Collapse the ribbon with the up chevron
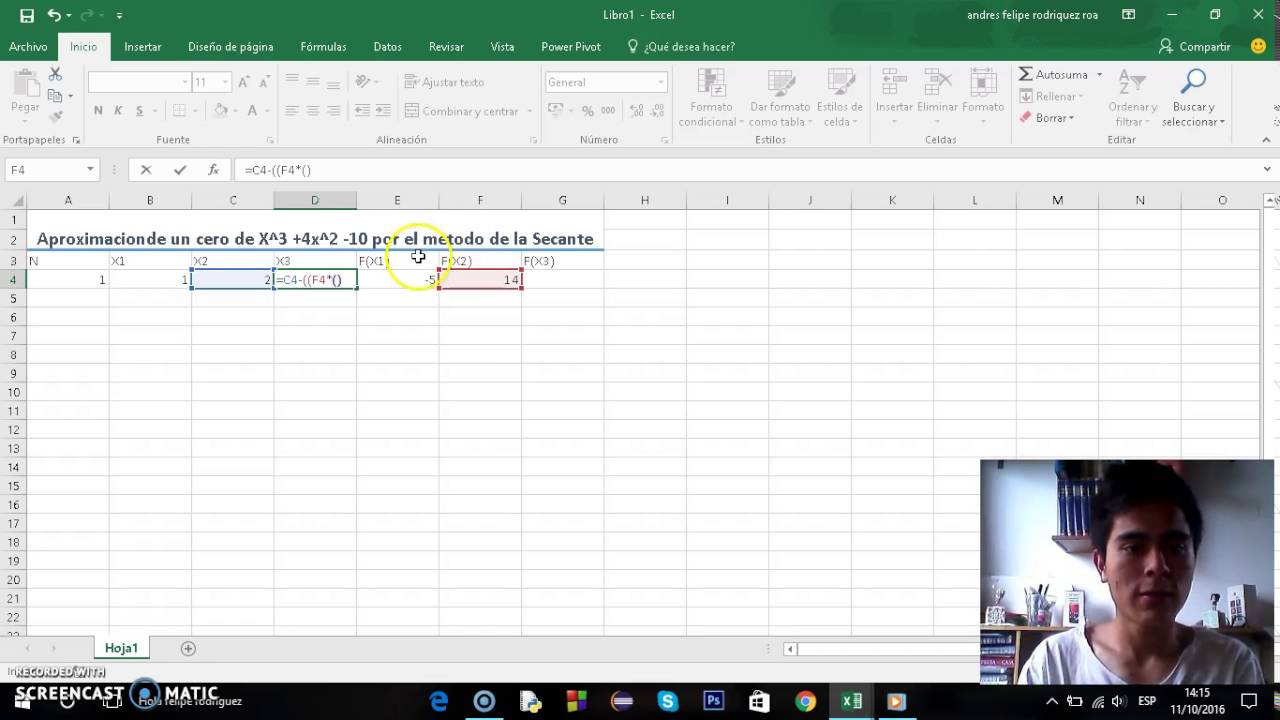The width and height of the screenshot is (1280, 720). point(1267,140)
